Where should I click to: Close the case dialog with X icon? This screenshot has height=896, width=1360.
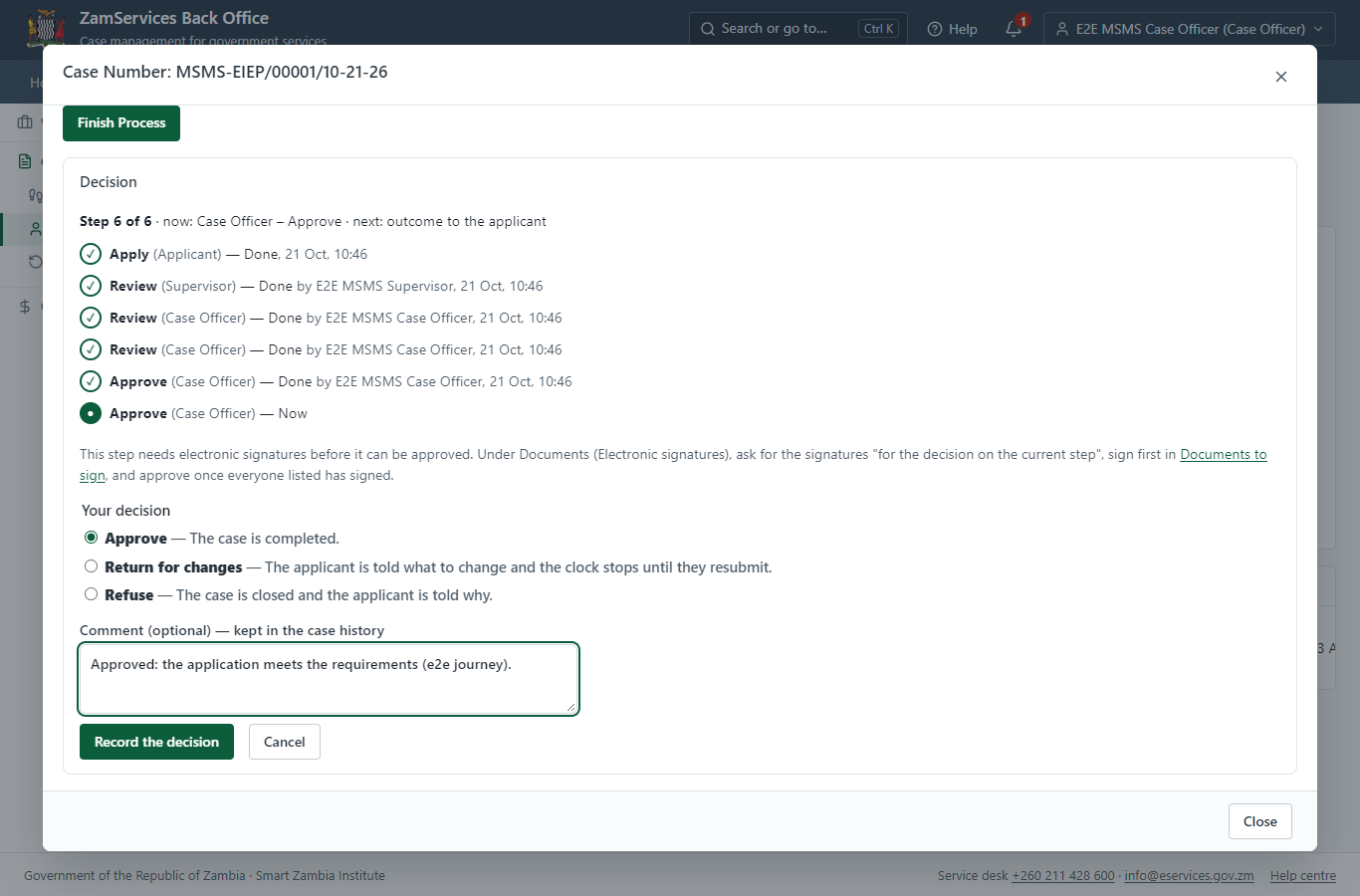1281,77
